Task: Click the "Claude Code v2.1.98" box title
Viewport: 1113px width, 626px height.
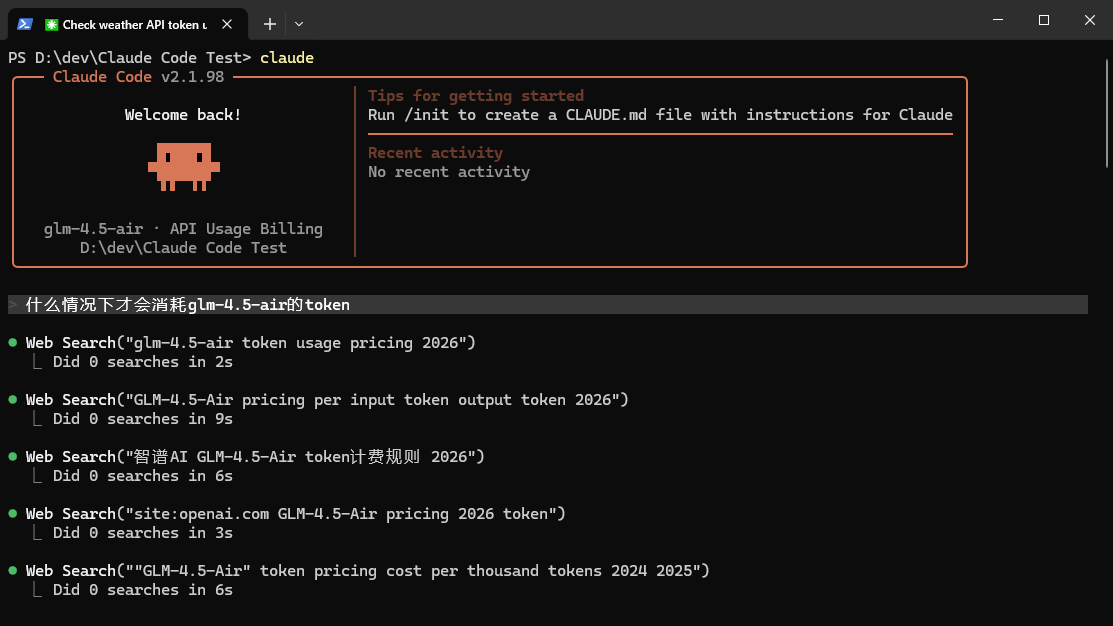Action: (138, 77)
